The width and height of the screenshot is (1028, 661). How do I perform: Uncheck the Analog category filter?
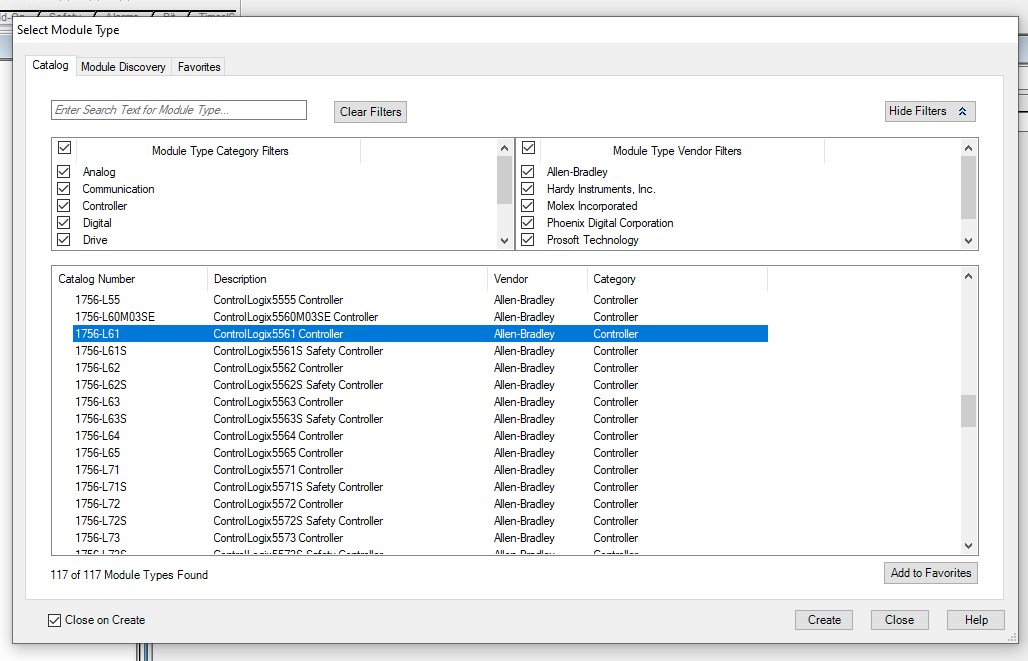point(64,172)
